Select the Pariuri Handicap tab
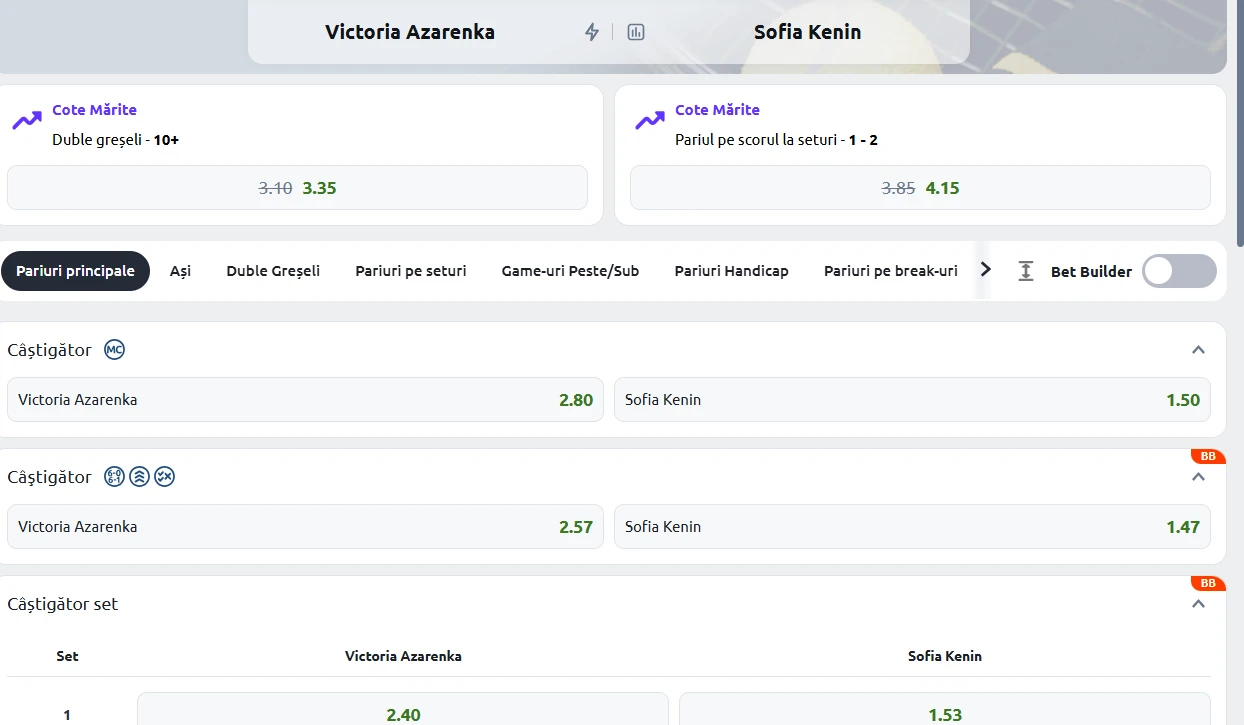The image size is (1244, 725). (x=732, y=271)
